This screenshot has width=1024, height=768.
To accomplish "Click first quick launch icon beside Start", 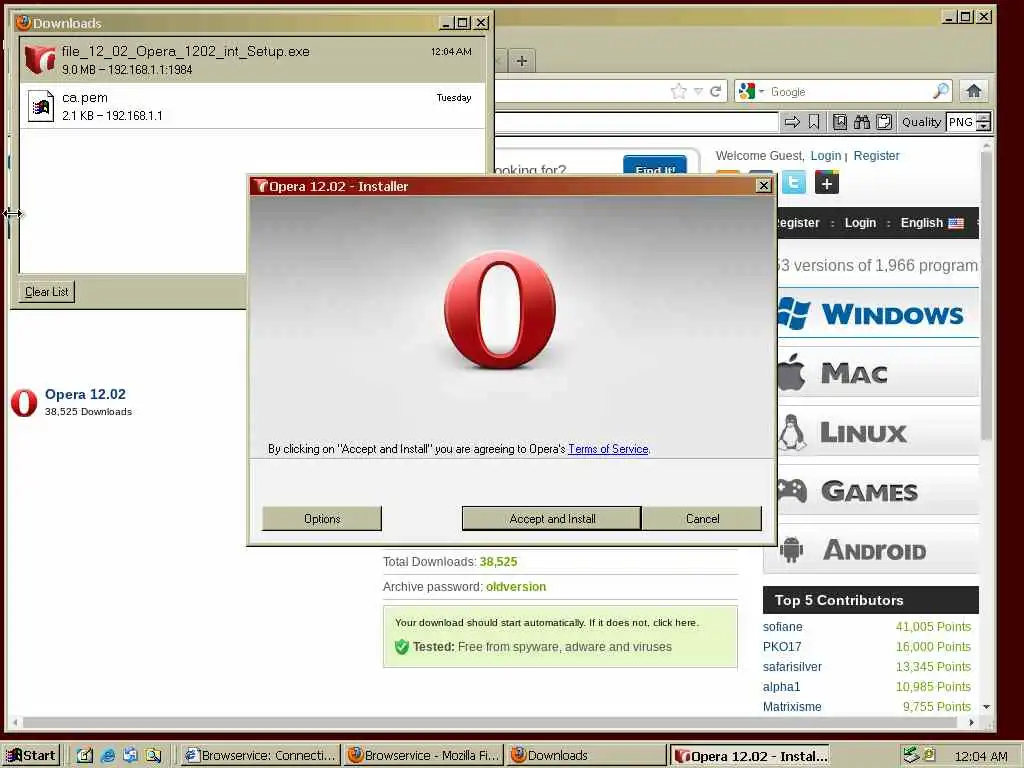I will 85,756.
